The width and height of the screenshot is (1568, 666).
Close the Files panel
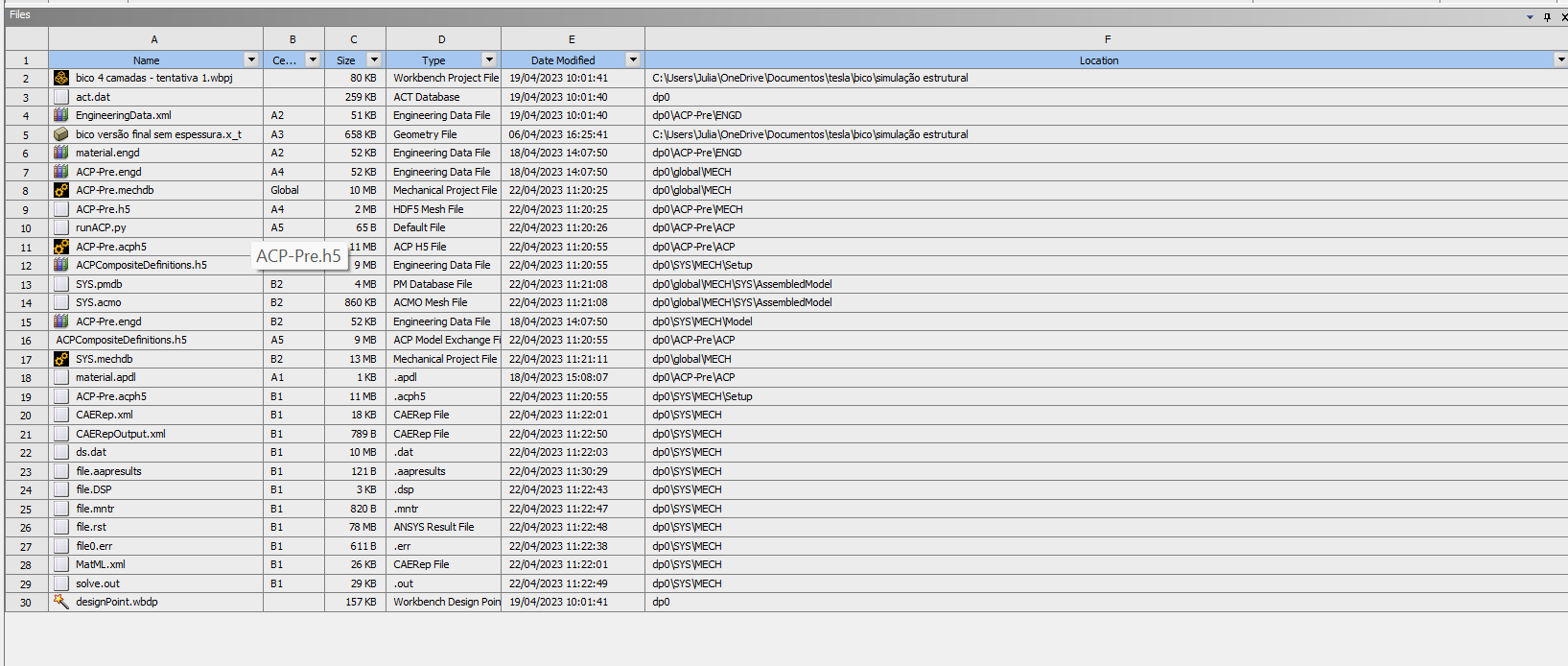pos(1563,16)
